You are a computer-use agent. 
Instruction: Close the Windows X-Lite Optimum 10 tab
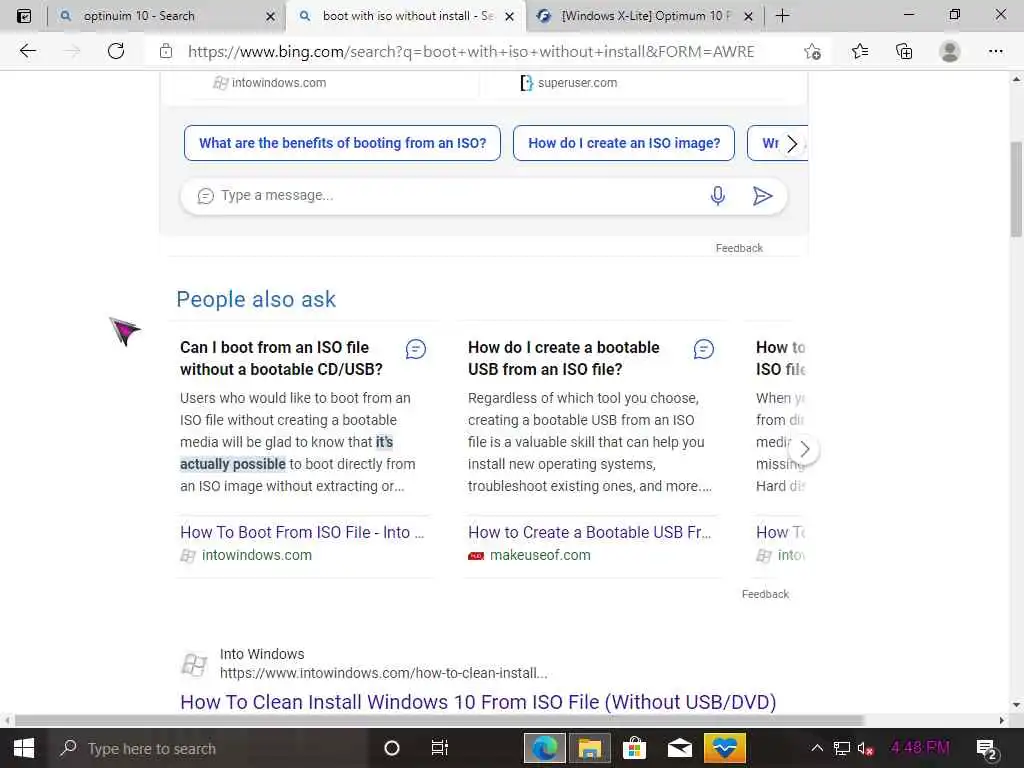pyautogui.click(x=748, y=16)
